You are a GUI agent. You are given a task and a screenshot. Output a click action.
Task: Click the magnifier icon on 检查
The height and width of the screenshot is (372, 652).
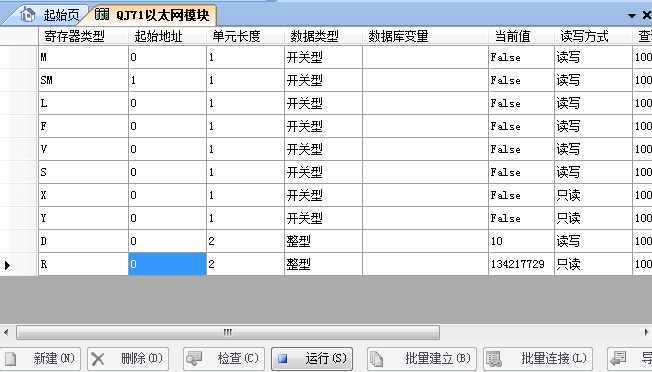[194, 358]
